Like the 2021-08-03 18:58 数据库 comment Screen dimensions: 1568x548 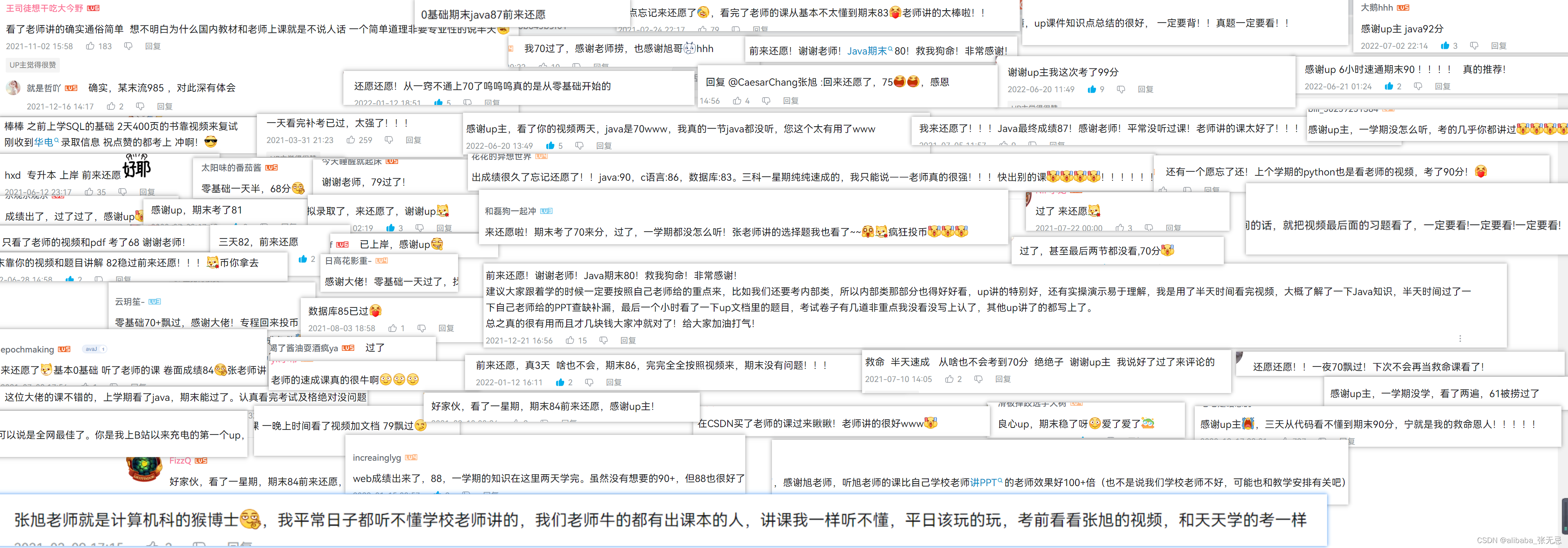(393, 328)
